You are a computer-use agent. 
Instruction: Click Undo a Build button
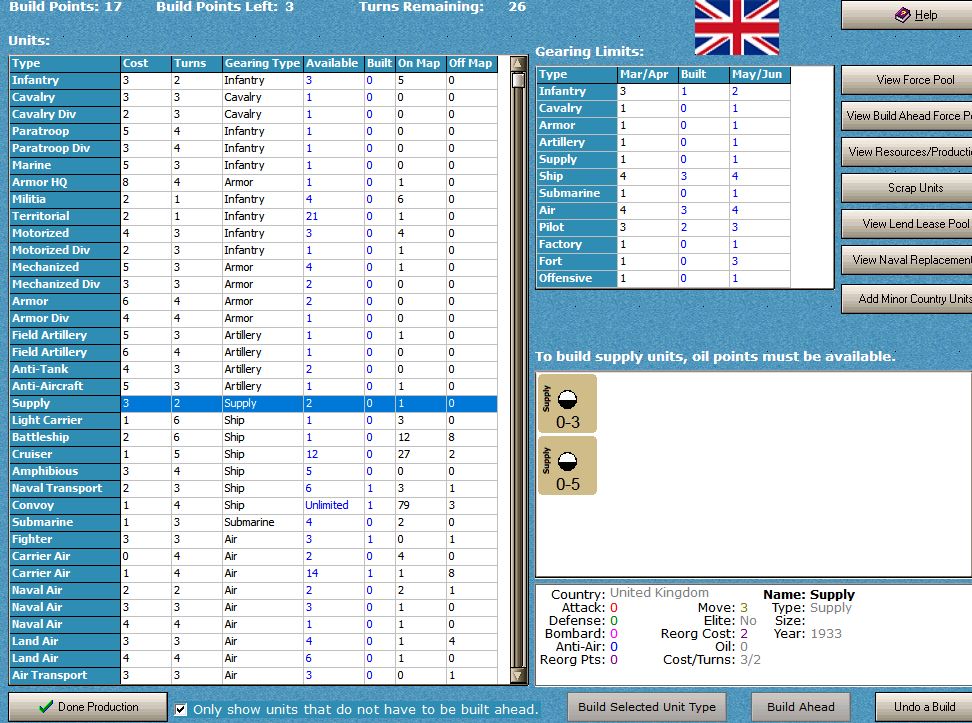pyautogui.click(x=924, y=707)
